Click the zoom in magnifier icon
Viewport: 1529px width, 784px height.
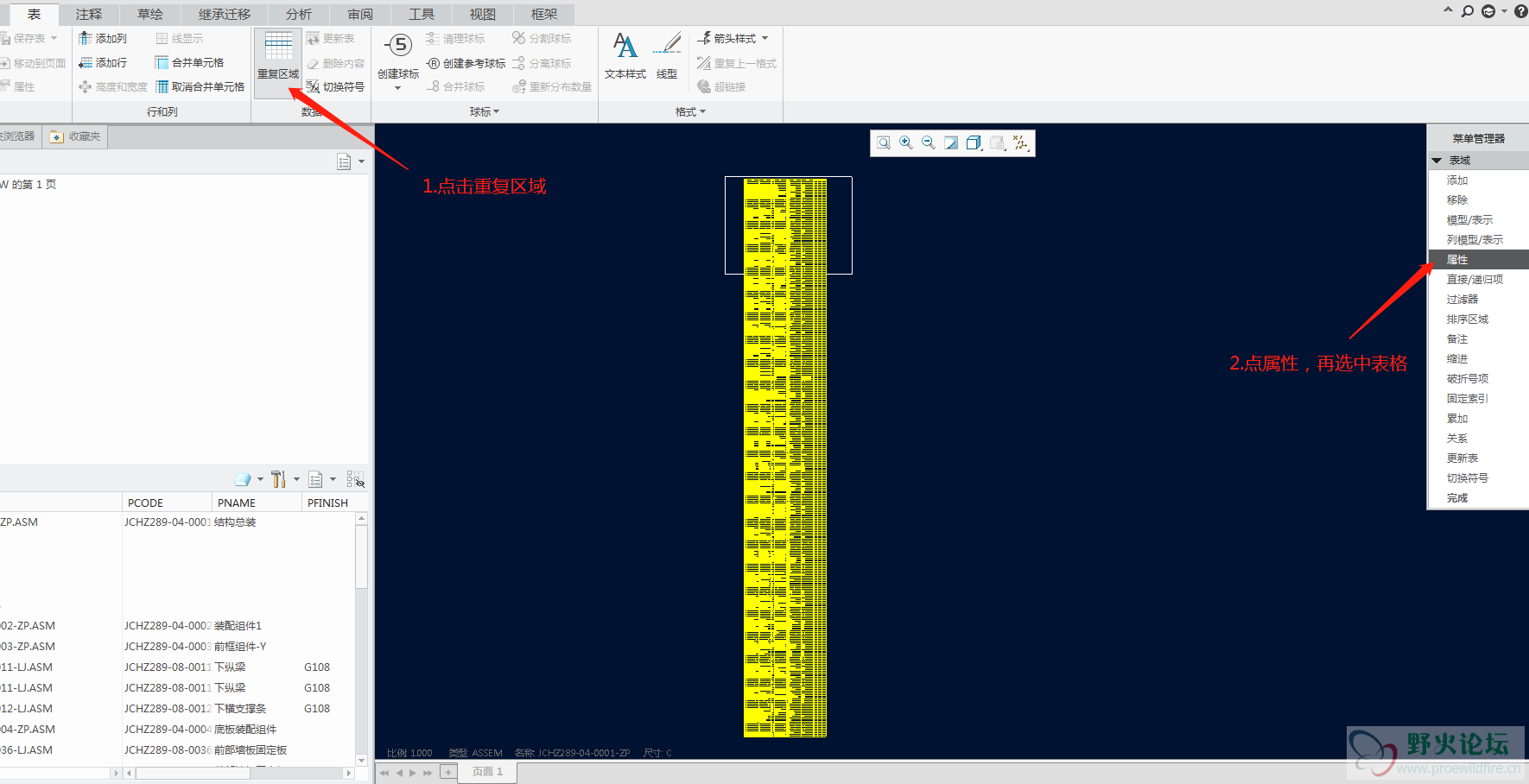[x=905, y=142]
